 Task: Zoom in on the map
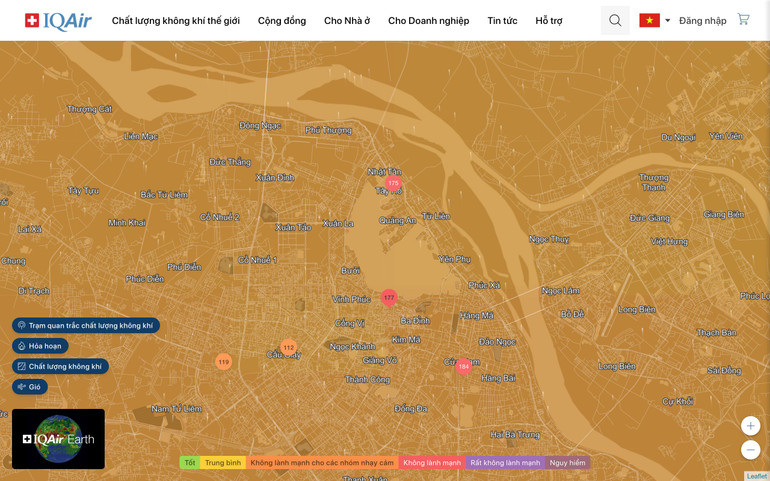(750, 426)
